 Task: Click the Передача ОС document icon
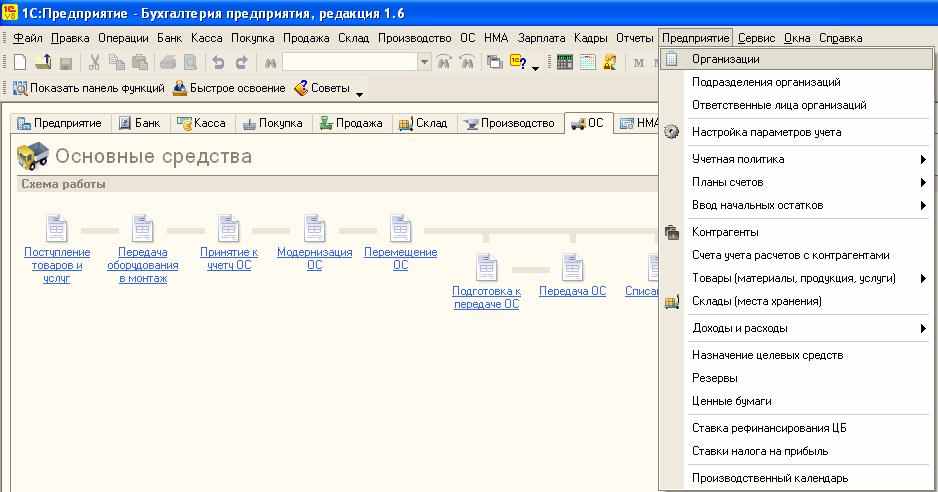(572, 268)
